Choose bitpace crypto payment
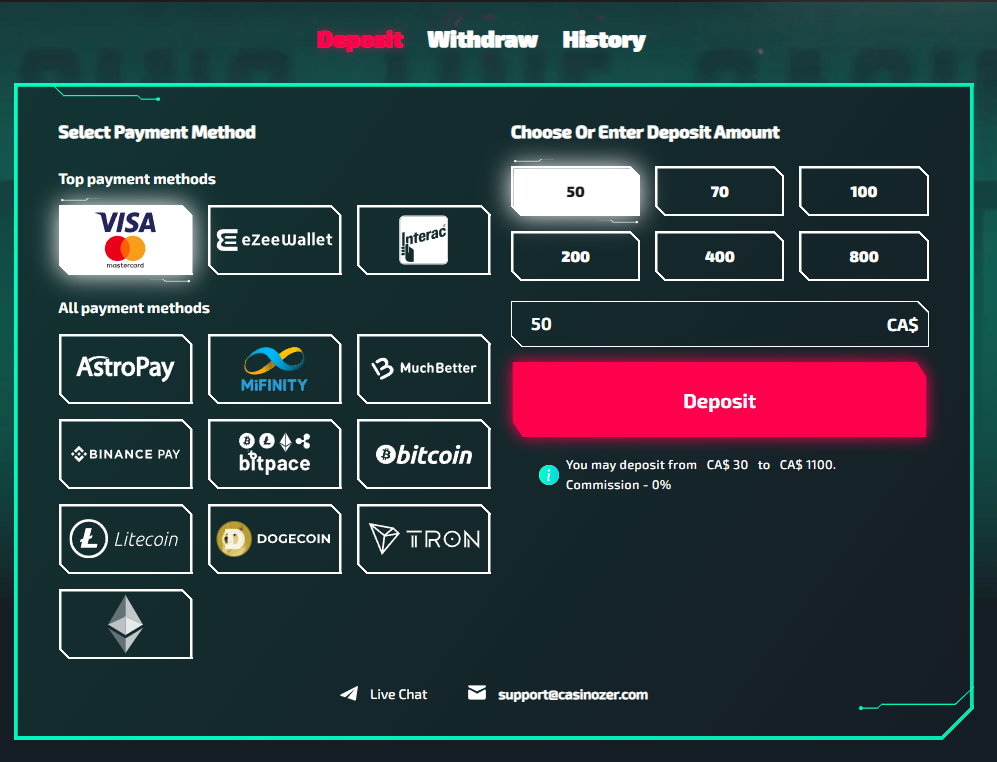Image resolution: width=997 pixels, height=762 pixels. point(275,454)
